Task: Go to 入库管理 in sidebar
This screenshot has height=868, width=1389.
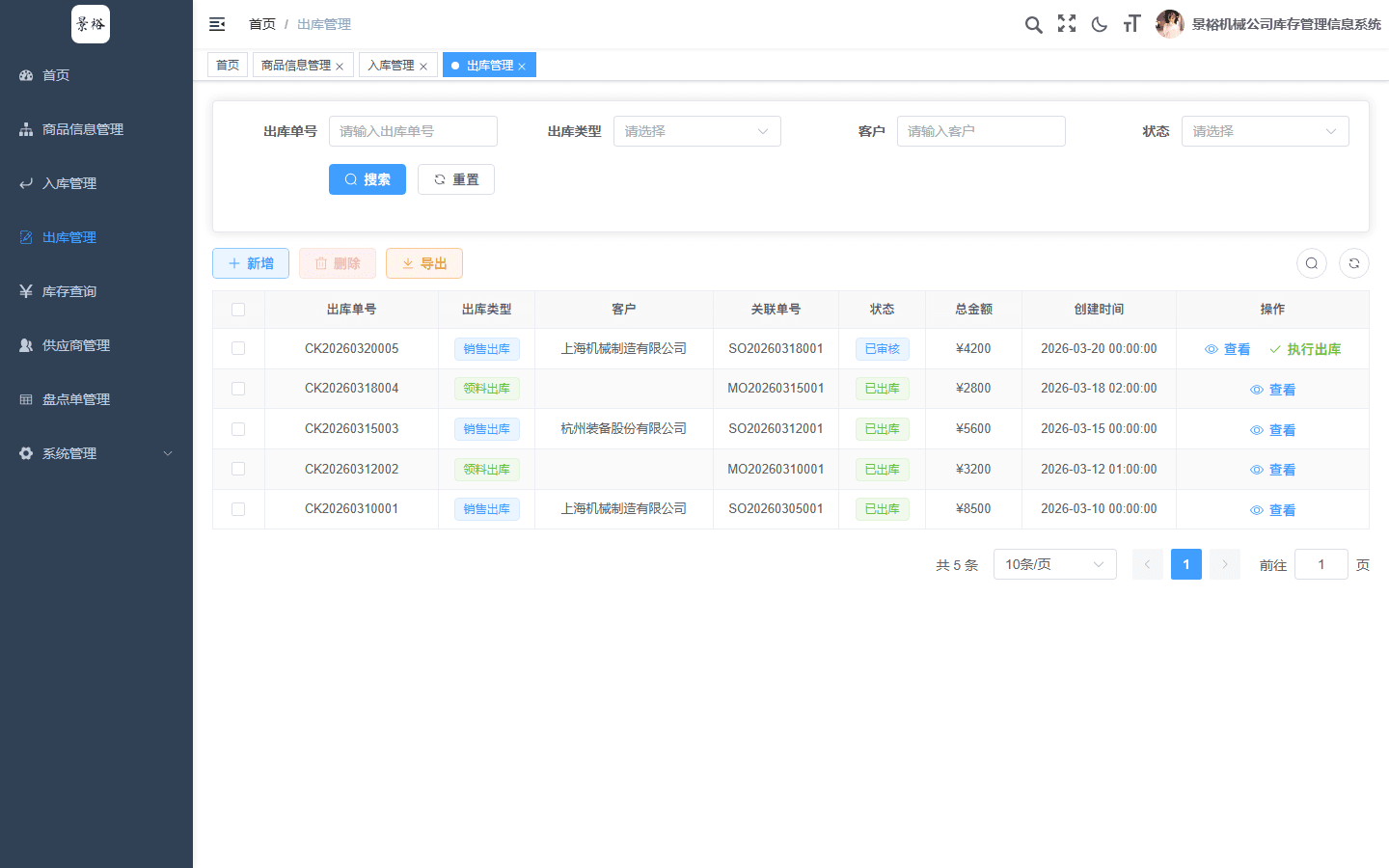Action: coord(96,183)
